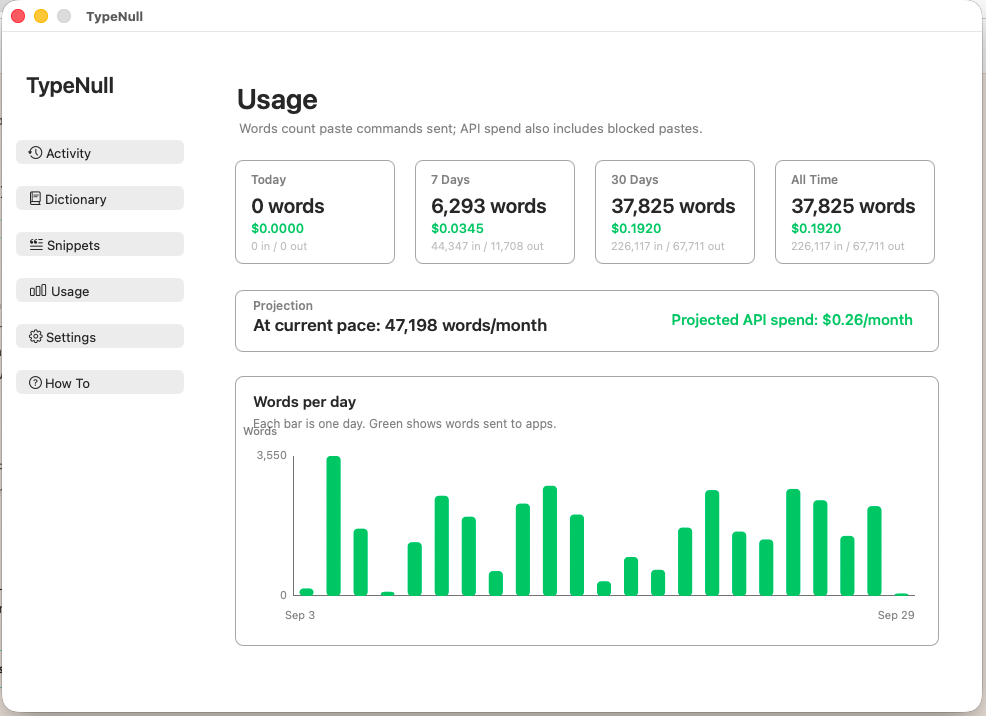Screen dimensions: 986x716
Task: Click the Settings gear icon
Action: pos(36,336)
